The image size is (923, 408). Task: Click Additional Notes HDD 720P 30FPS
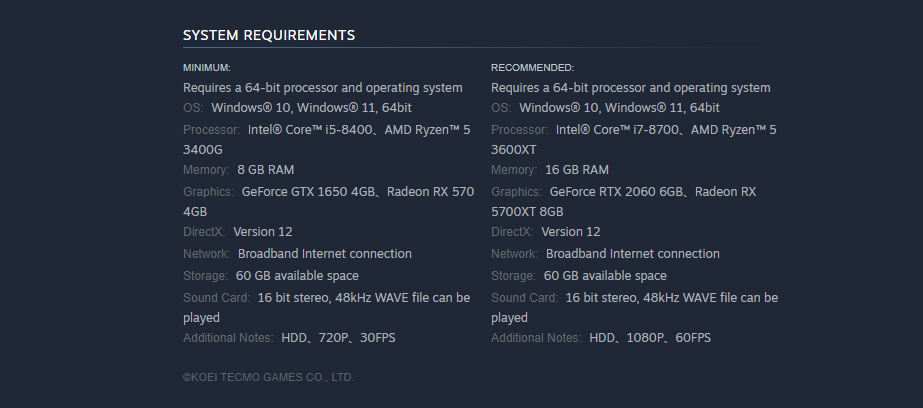[289, 338]
